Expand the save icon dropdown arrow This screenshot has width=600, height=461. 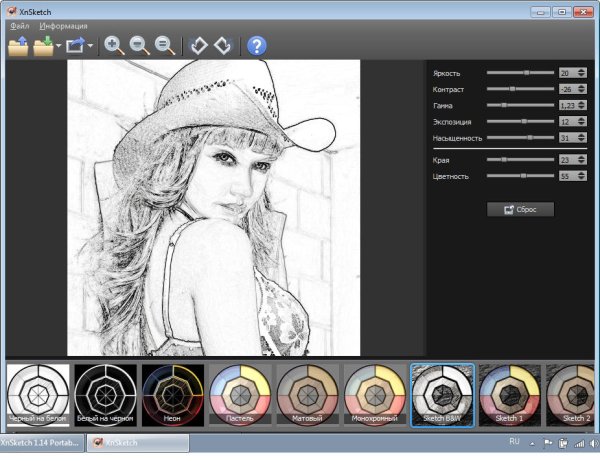pos(58,46)
